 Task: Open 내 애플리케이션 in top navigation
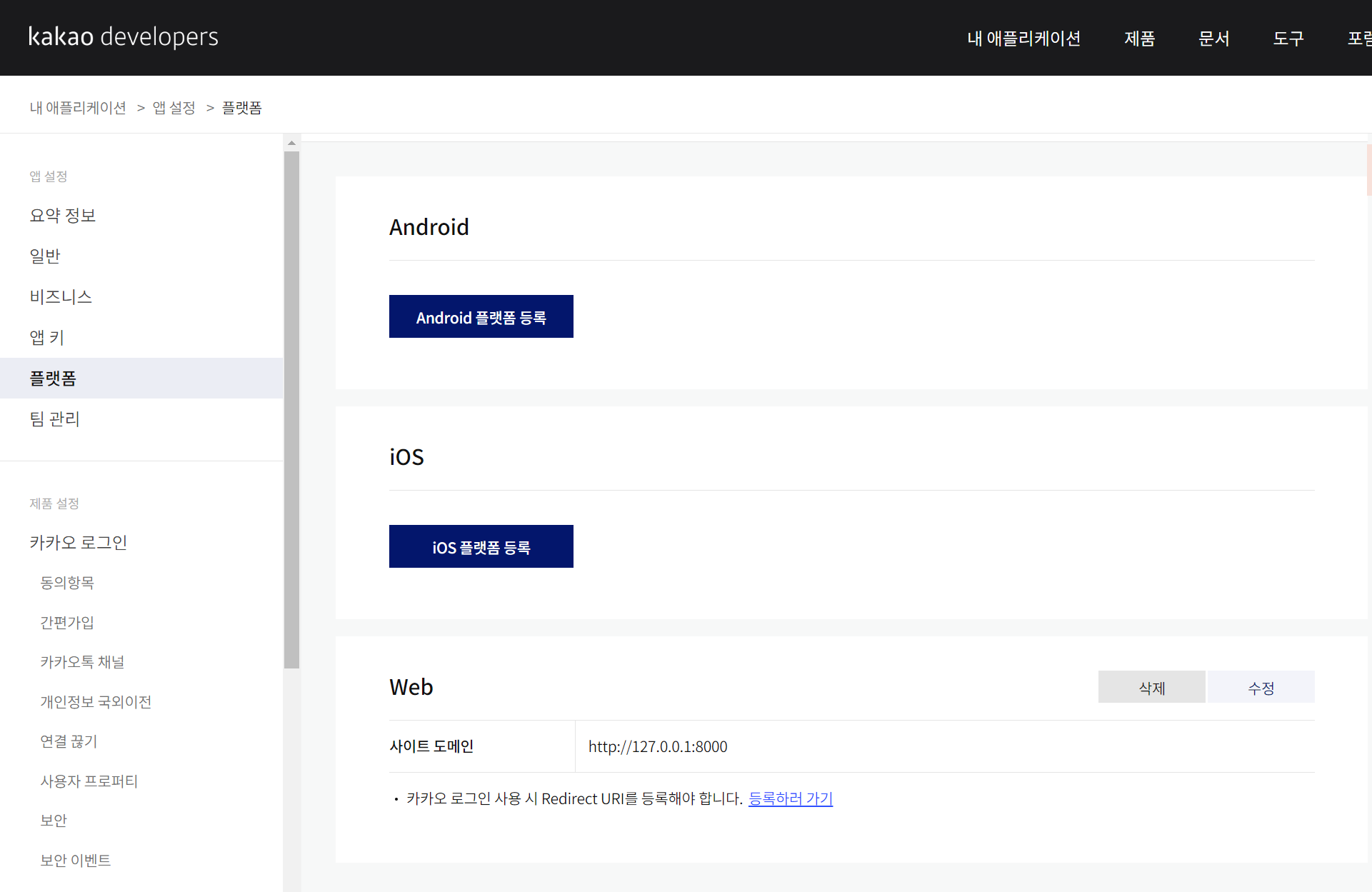(1023, 39)
